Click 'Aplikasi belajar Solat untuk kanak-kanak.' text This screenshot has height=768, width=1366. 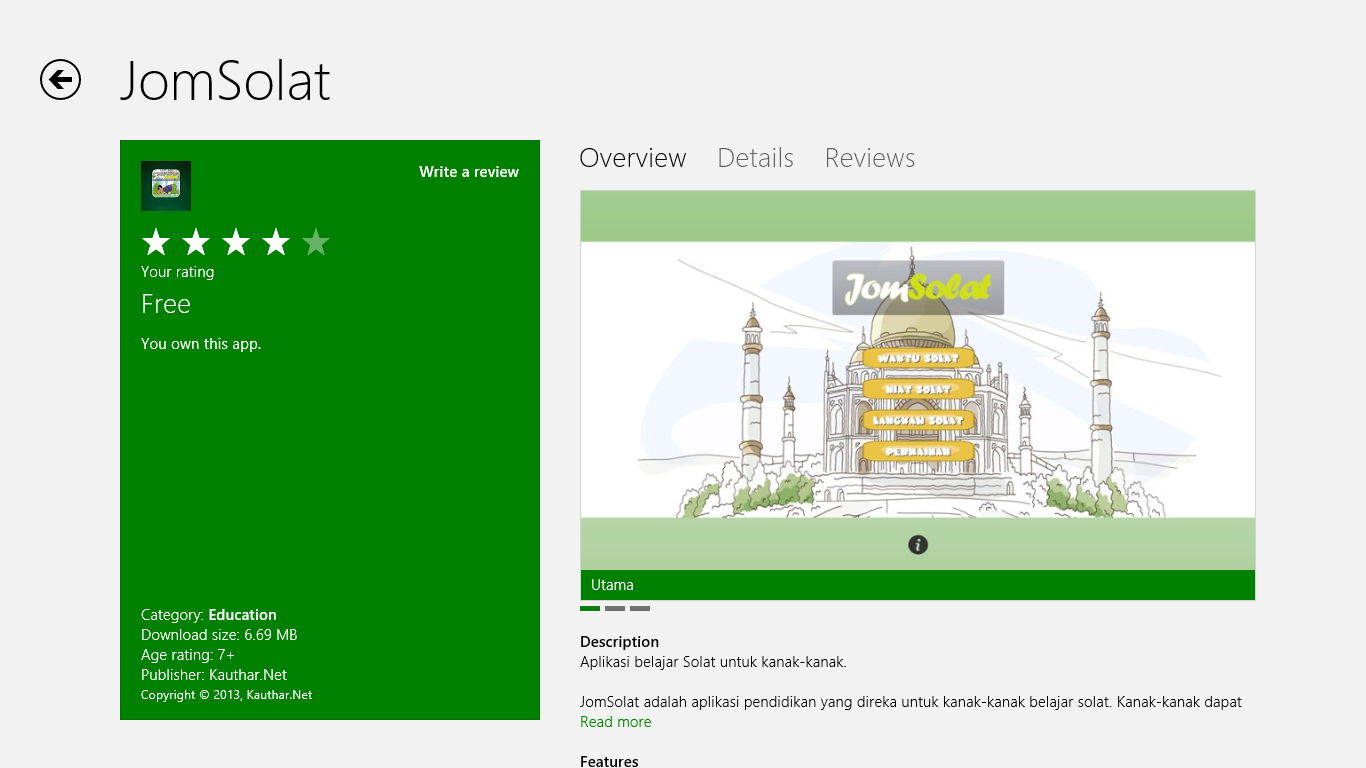713,662
